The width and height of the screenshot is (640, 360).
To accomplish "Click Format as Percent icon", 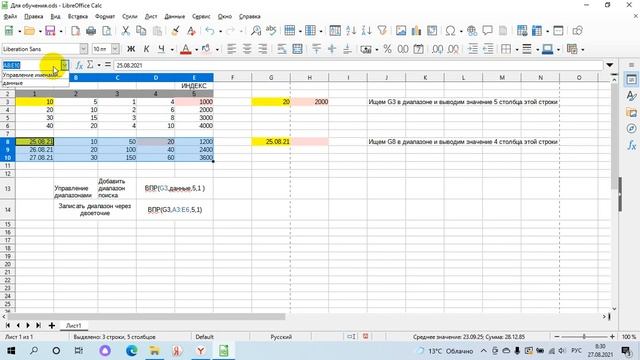I will pyautogui.click(x=387, y=49).
